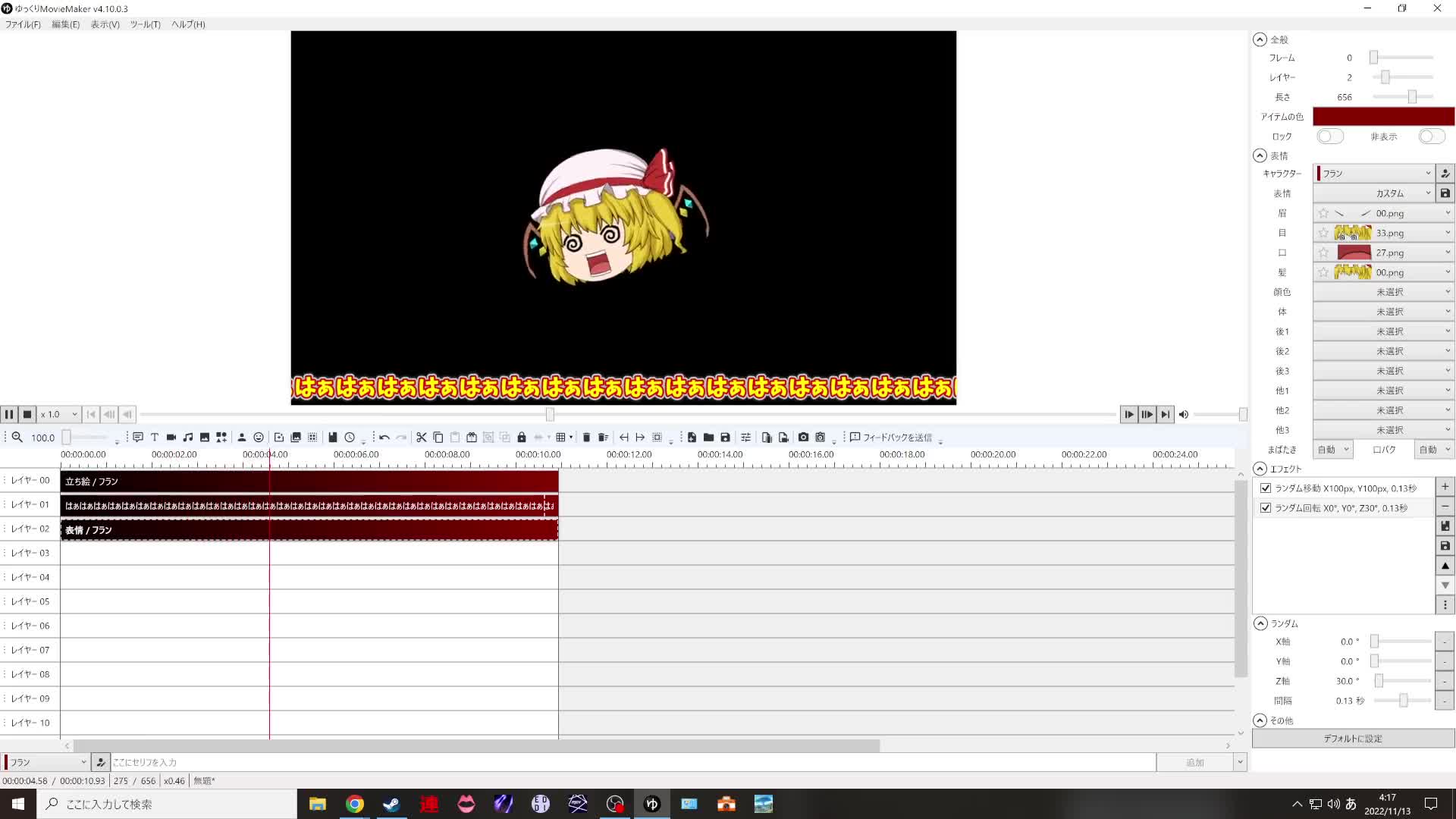The image size is (1456, 819).
Task: Open the playback speed x1.0 dropdown
Action: (x=59, y=415)
